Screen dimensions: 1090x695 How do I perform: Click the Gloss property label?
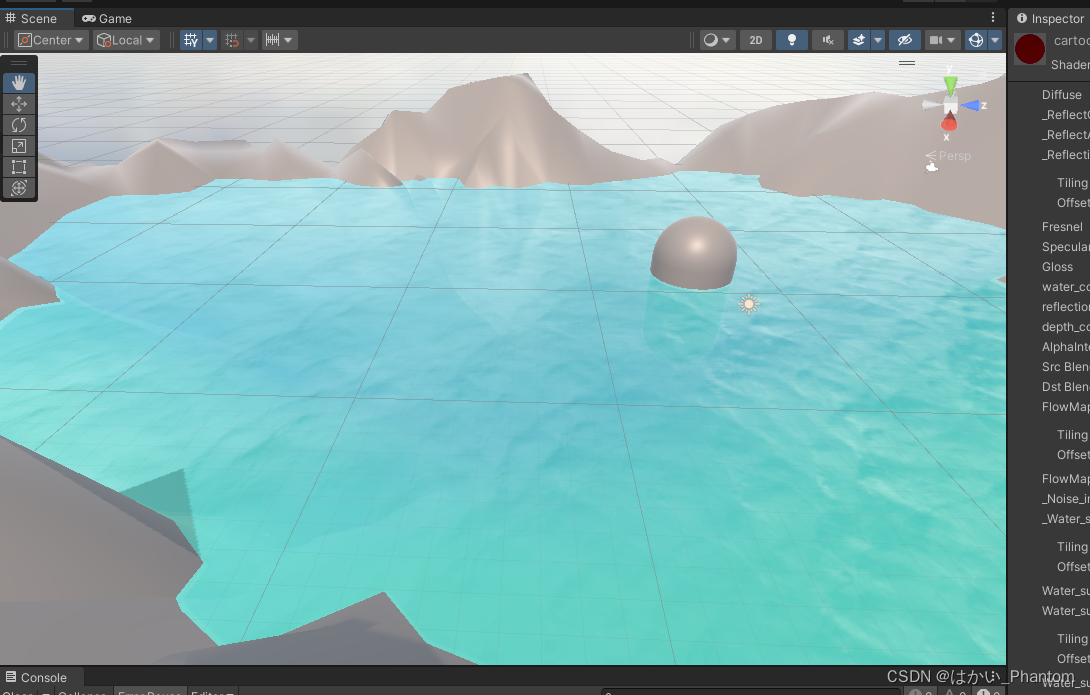pos(1057,267)
